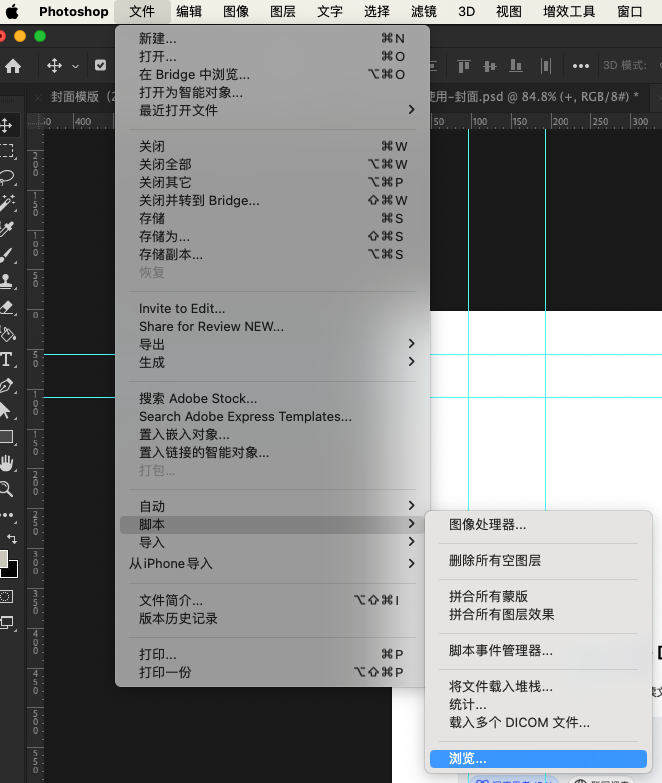The height and width of the screenshot is (783, 662).
Task: Select the Rectangular Marquee tool
Action: [x=6, y=151]
